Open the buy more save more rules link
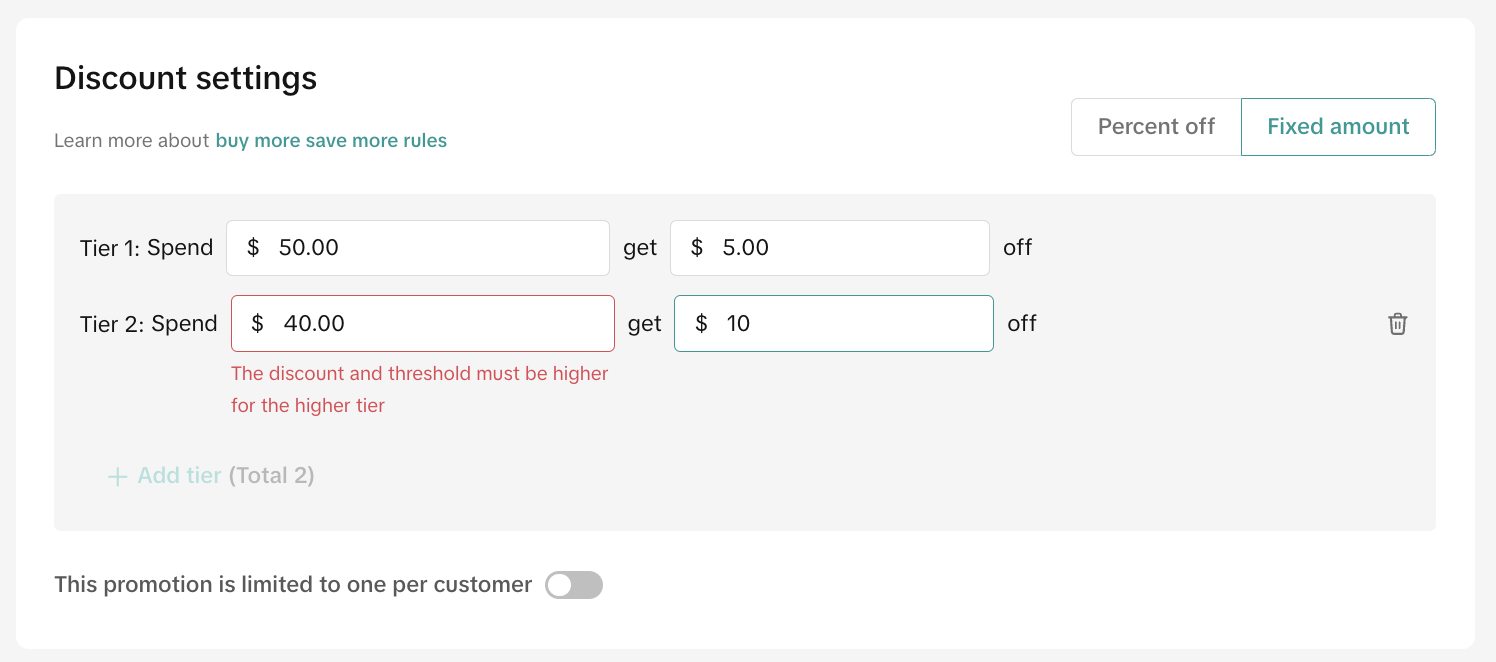1496x662 pixels. pos(331,141)
